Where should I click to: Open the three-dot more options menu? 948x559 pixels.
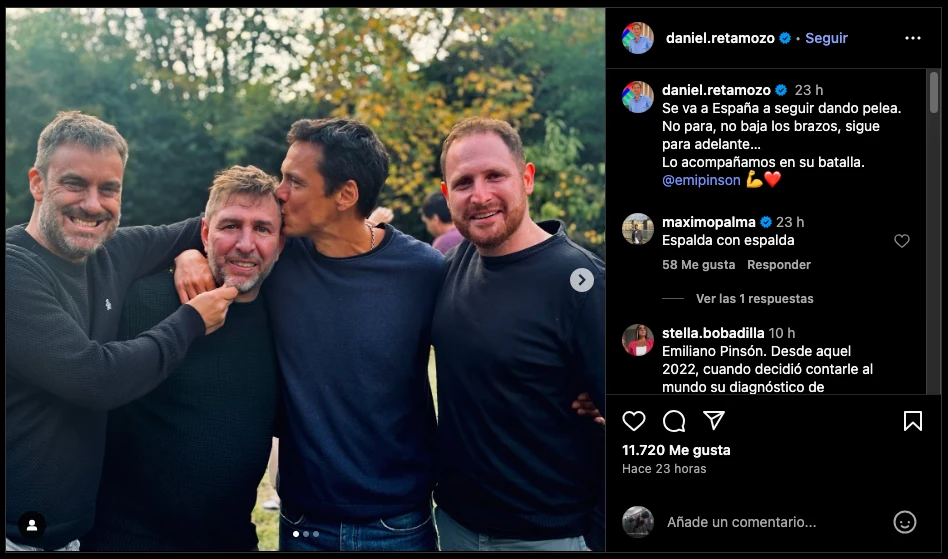tap(912, 38)
